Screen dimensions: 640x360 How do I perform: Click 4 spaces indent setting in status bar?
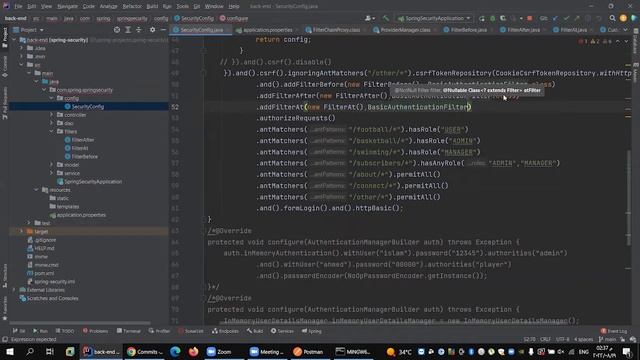click(583, 339)
